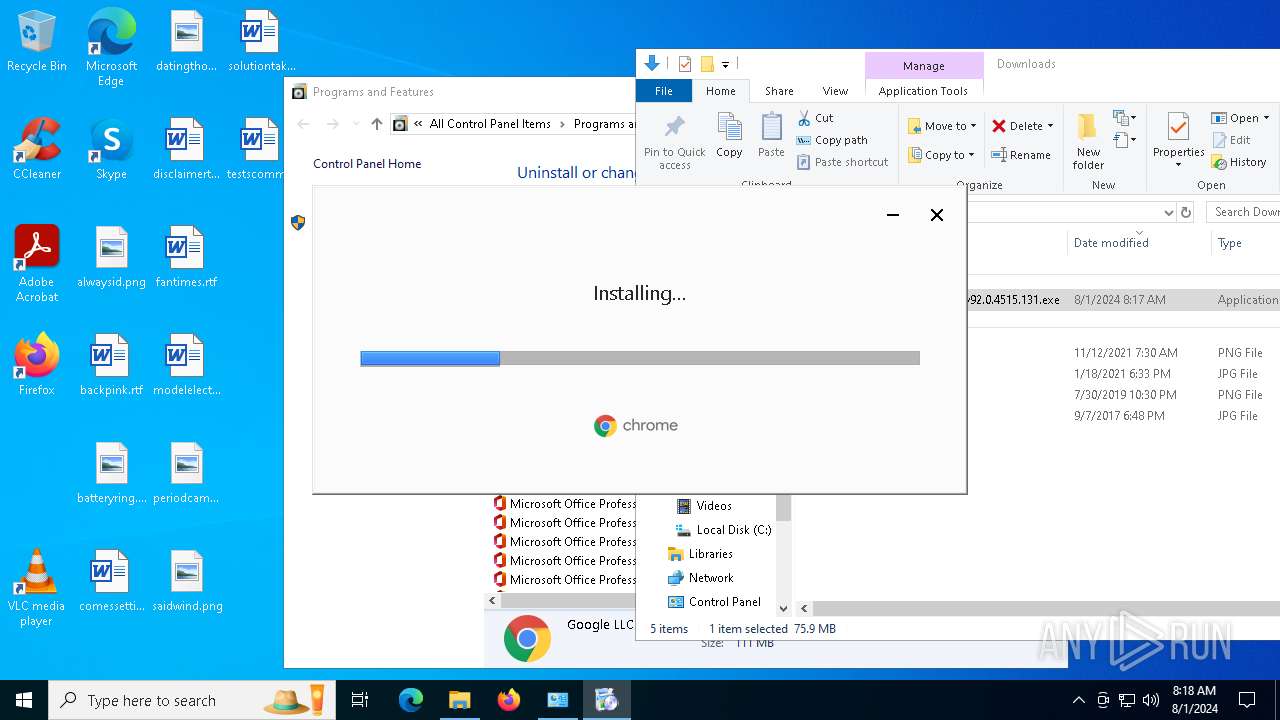Select the fantimes.rtf desktop document
Viewport: 1280px width, 720px height.
click(x=185, y=258)
